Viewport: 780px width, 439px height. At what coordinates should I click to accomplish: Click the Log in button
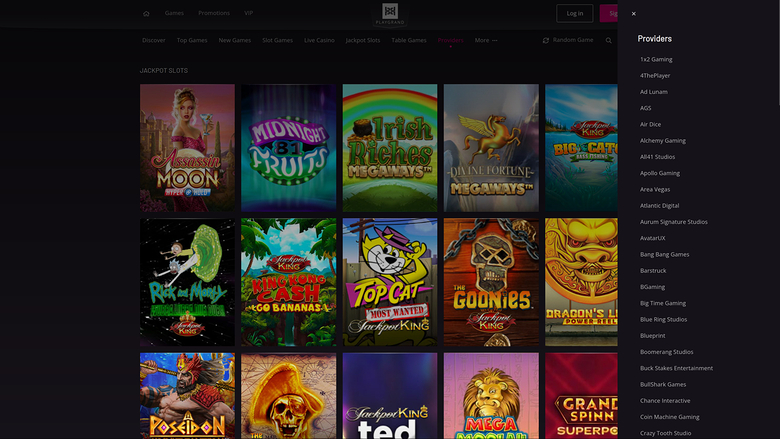coord(575,13)
